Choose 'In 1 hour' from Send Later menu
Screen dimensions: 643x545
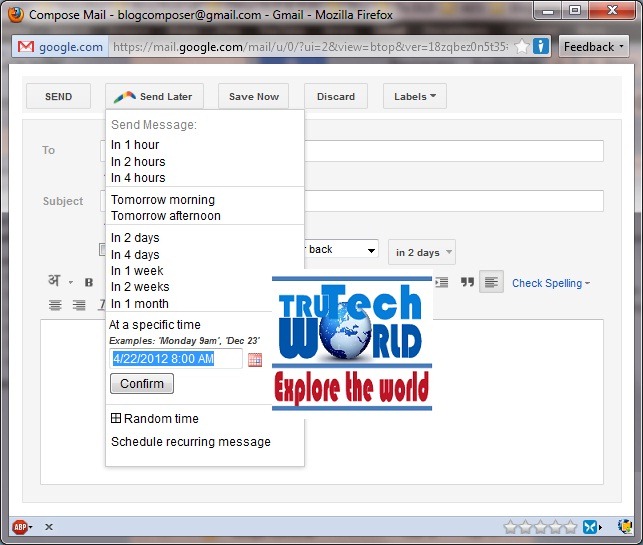135,145
